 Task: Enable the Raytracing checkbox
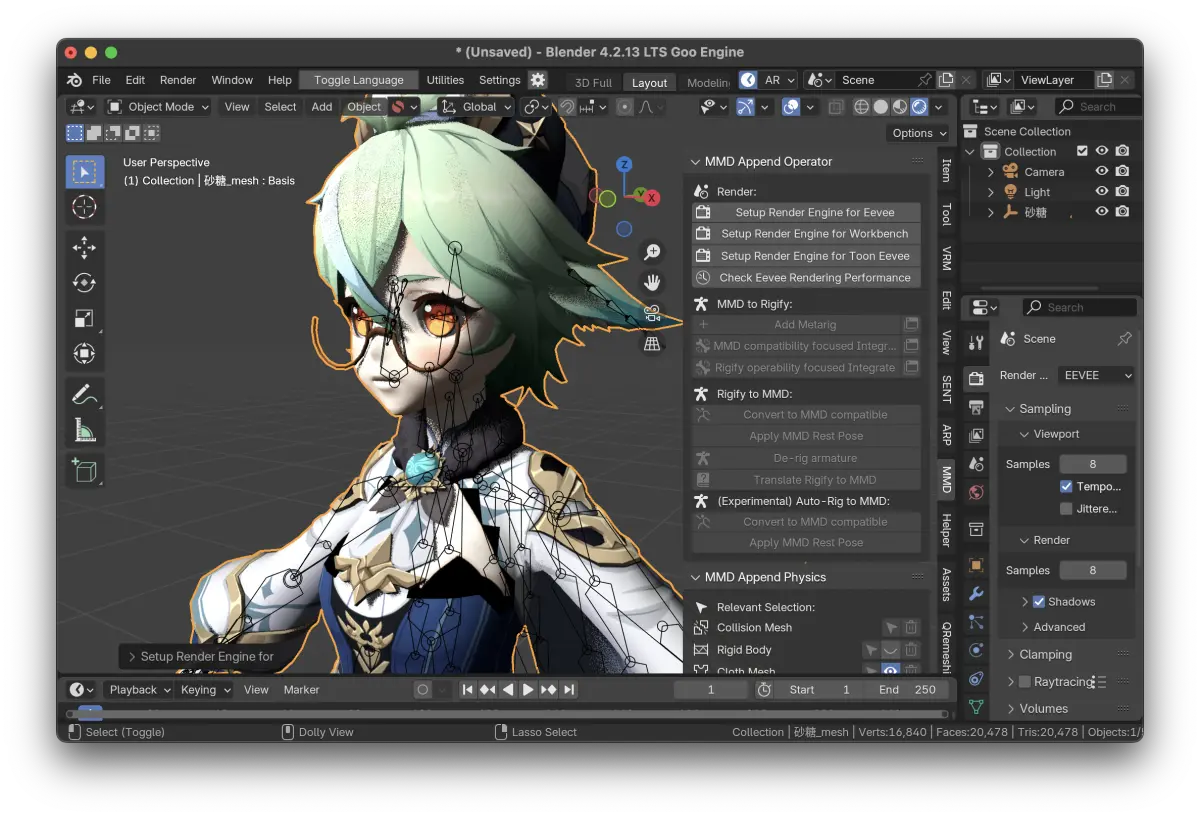pyautogui.click(x=1024, y=681)
